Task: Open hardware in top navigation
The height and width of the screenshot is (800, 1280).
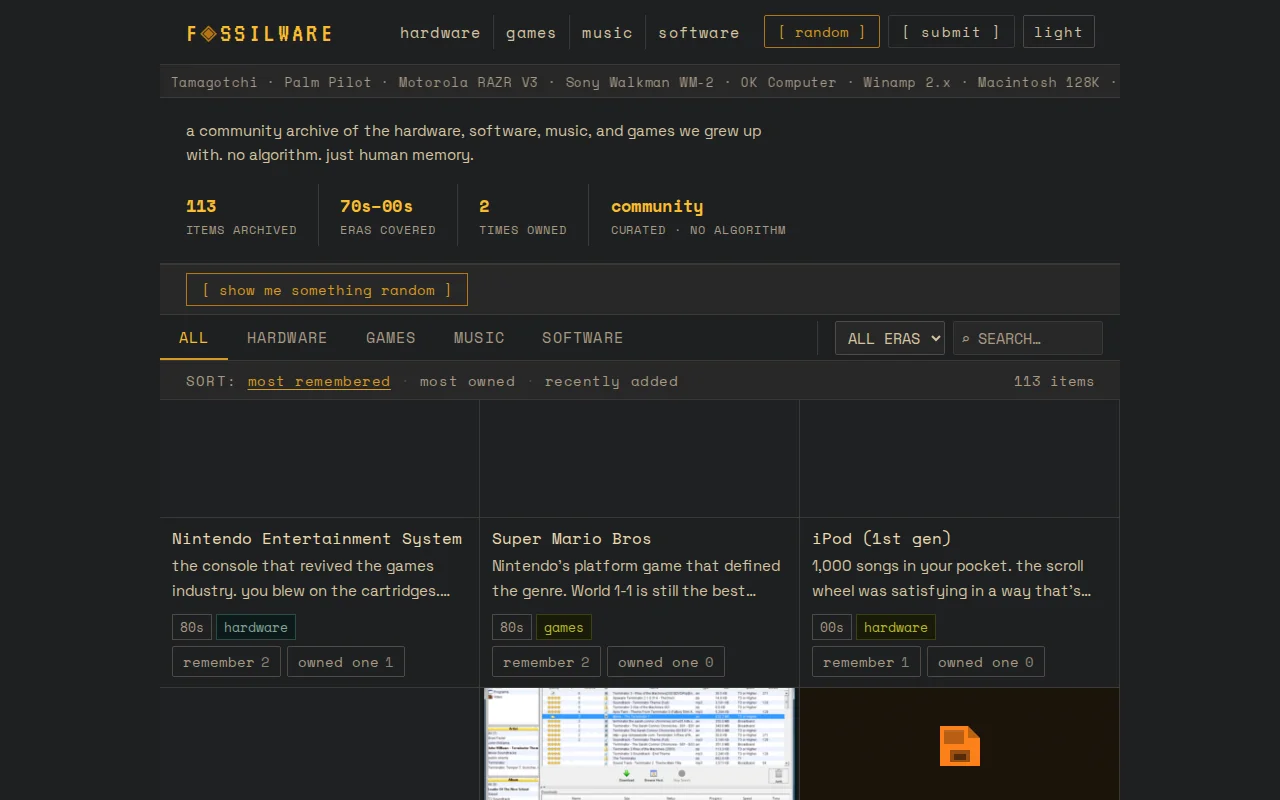Action: [440, 33]
